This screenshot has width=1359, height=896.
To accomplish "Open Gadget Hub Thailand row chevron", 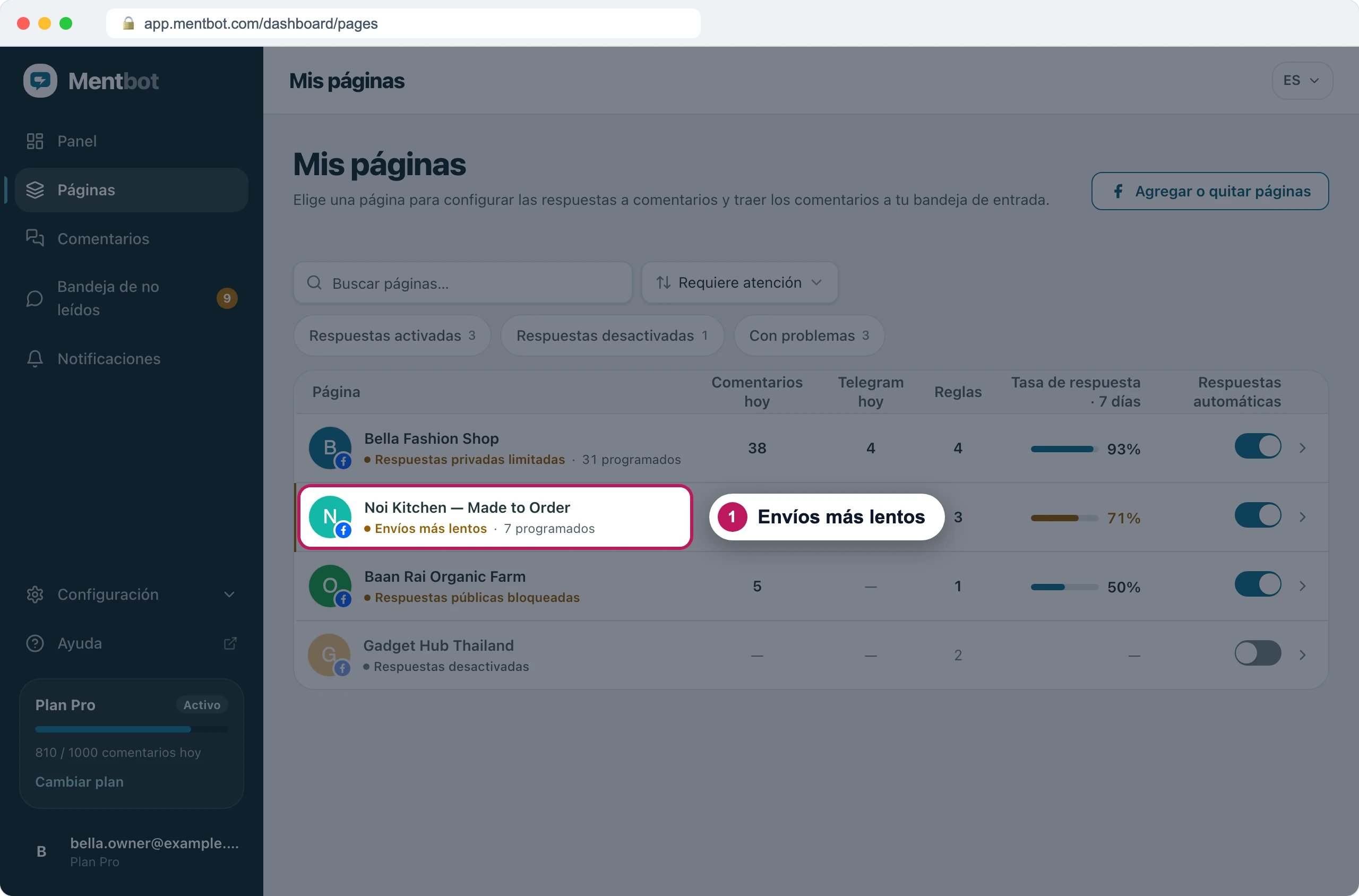I will (x=1302, y=655).
